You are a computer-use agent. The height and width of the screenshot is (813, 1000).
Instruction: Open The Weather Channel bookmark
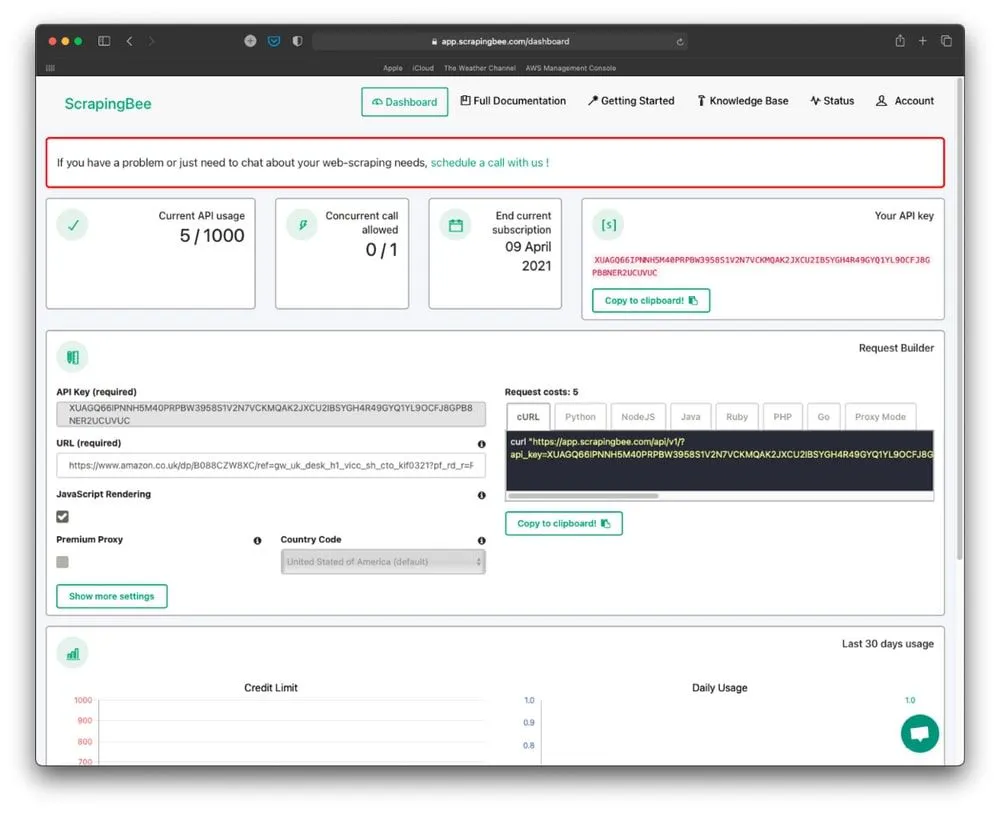click(480, 68)
